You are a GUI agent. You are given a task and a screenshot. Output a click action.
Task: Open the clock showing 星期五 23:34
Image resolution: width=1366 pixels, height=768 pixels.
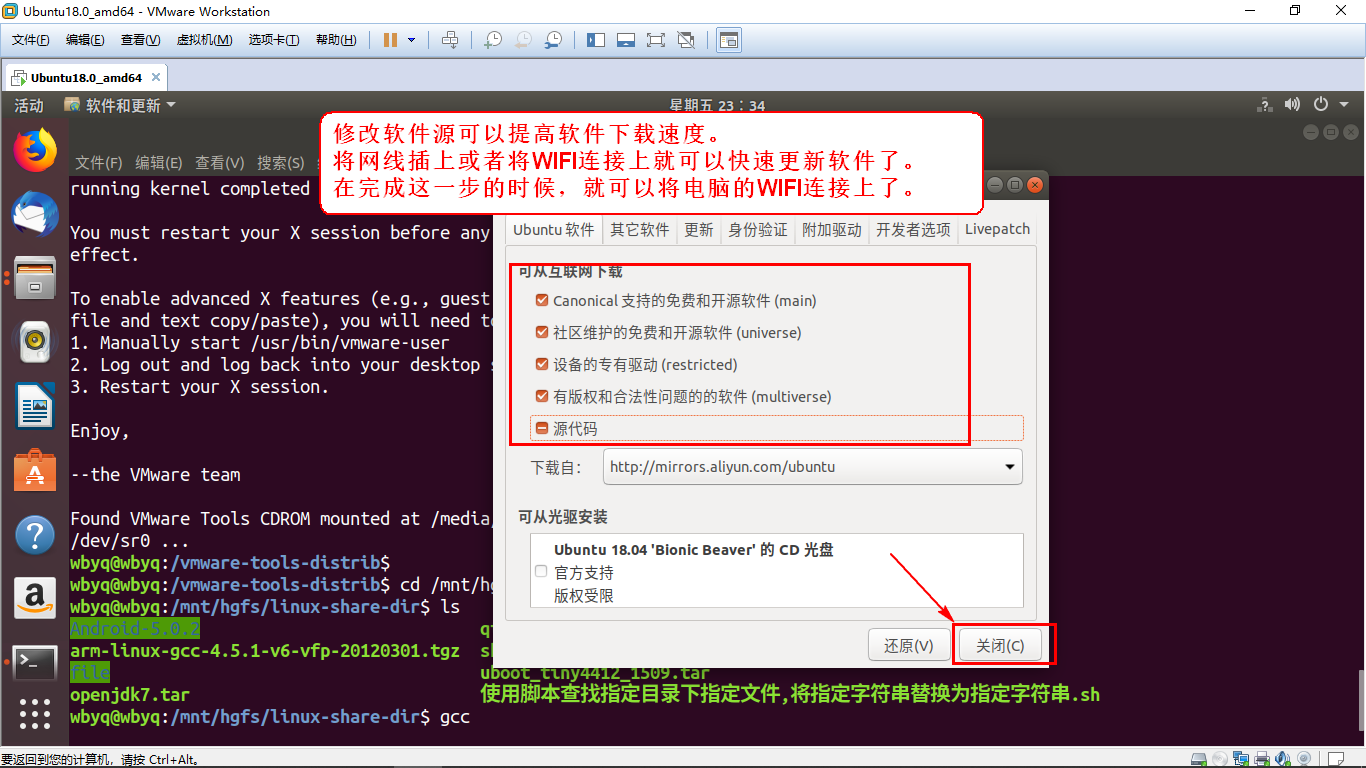point(717,105)
